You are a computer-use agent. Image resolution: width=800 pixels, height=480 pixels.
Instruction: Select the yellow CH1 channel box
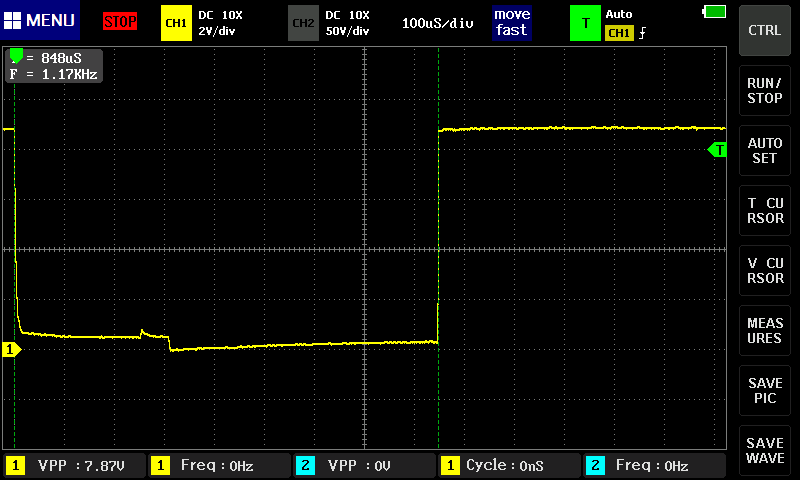(176, 23)
